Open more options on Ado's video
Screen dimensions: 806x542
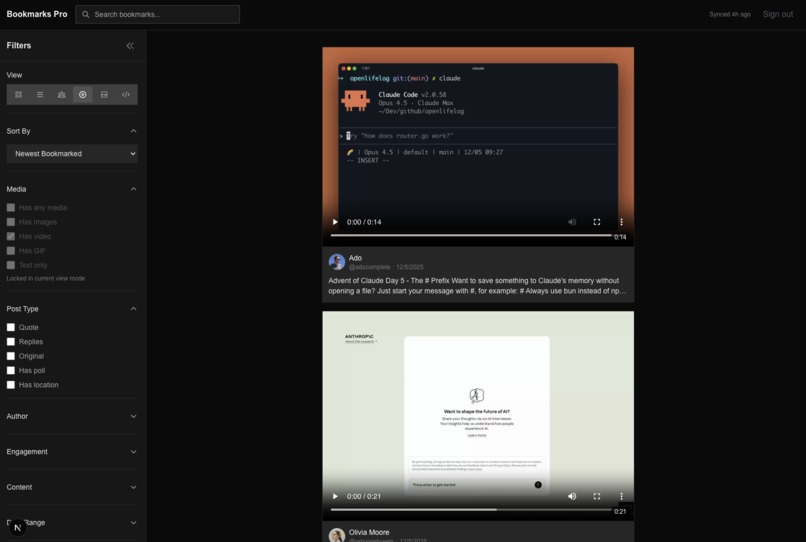[621, 222]
